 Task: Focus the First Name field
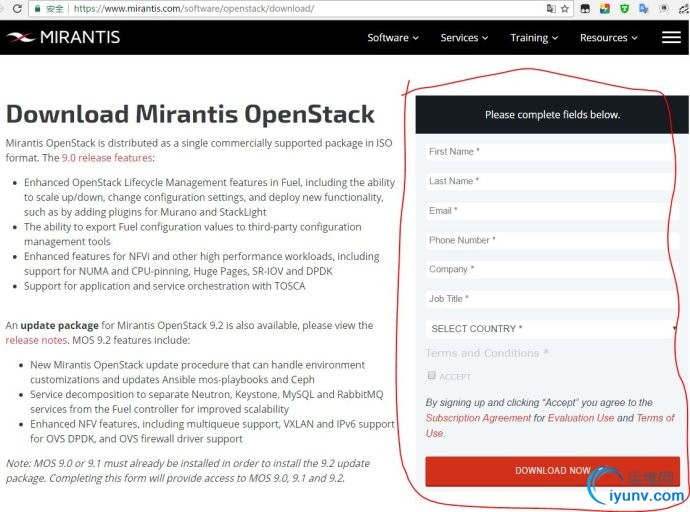point(552,152)
